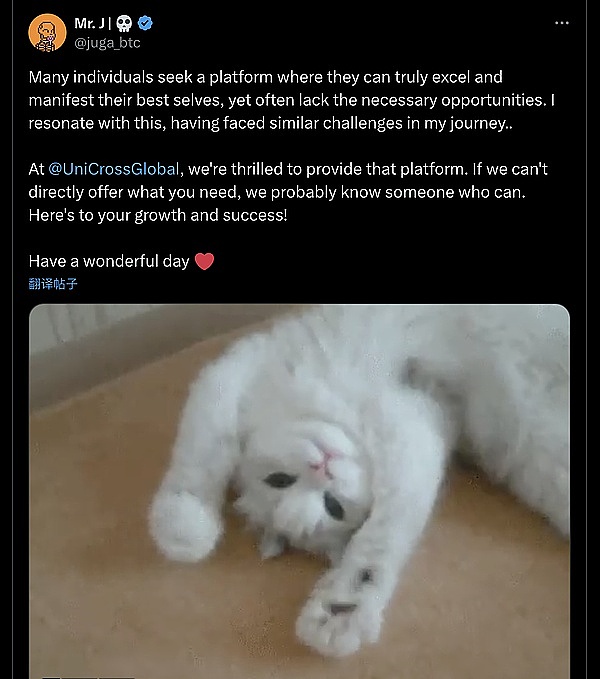Translate the post via 翻译帖子
Screen dimensions: 600x679
53,284
